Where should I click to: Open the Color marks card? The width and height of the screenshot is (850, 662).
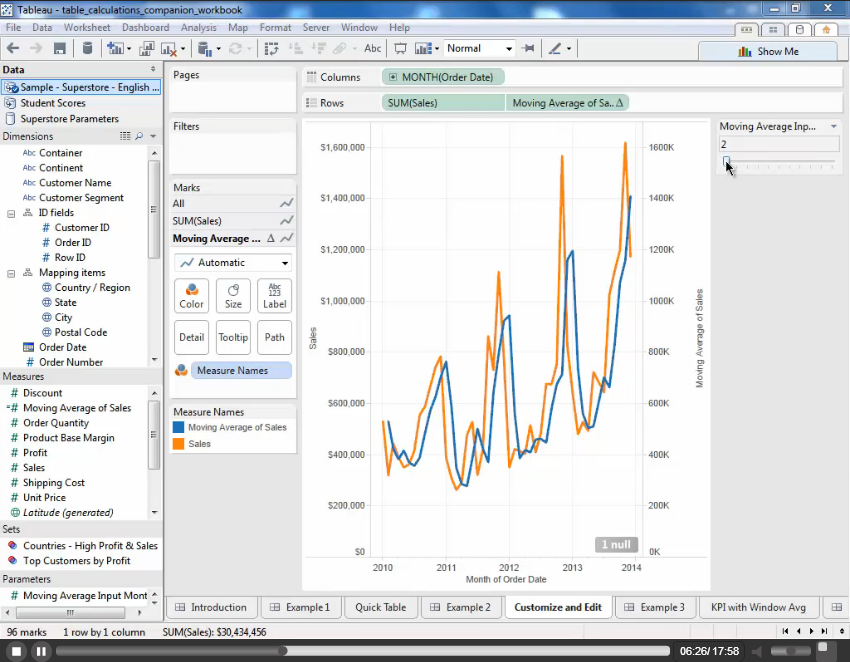191,296
